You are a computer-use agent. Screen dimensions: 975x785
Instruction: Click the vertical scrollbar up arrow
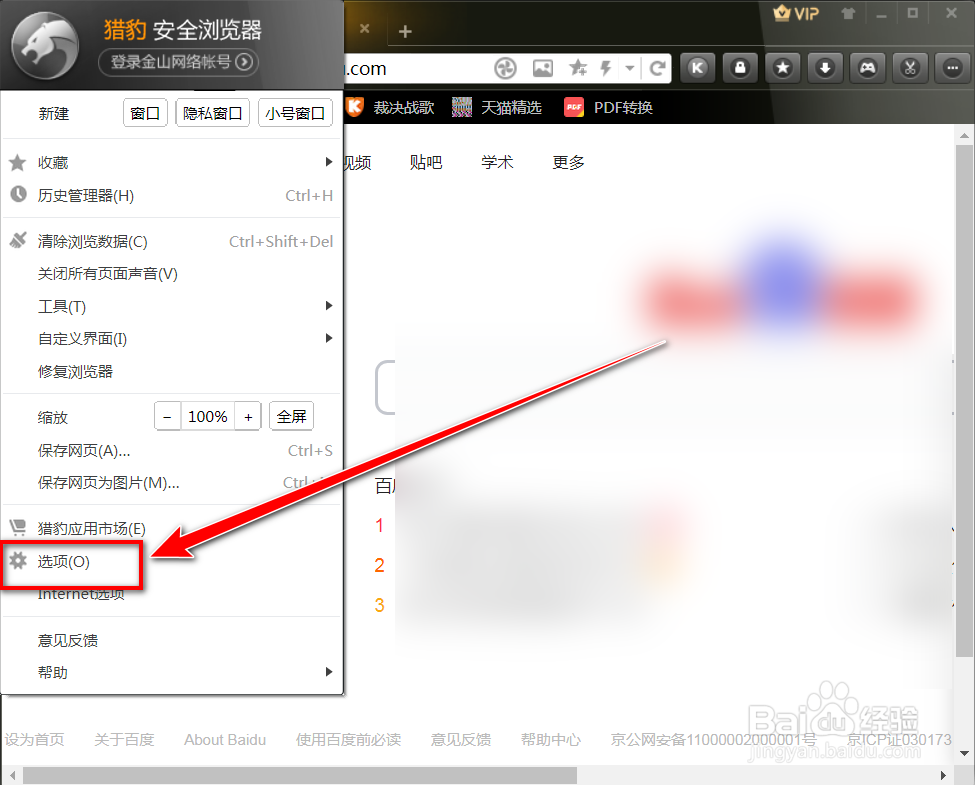tap(964, 135)
